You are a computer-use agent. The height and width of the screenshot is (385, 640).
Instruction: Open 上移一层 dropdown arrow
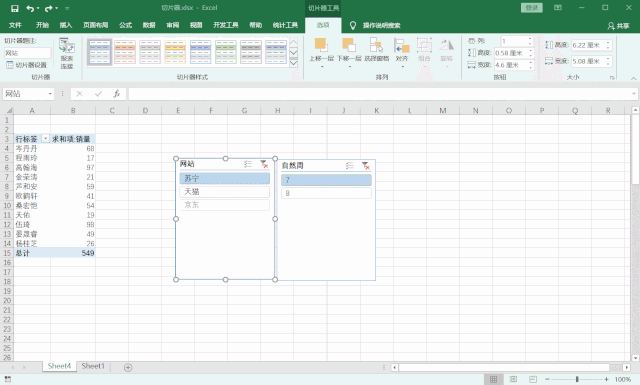pos(322,66)
